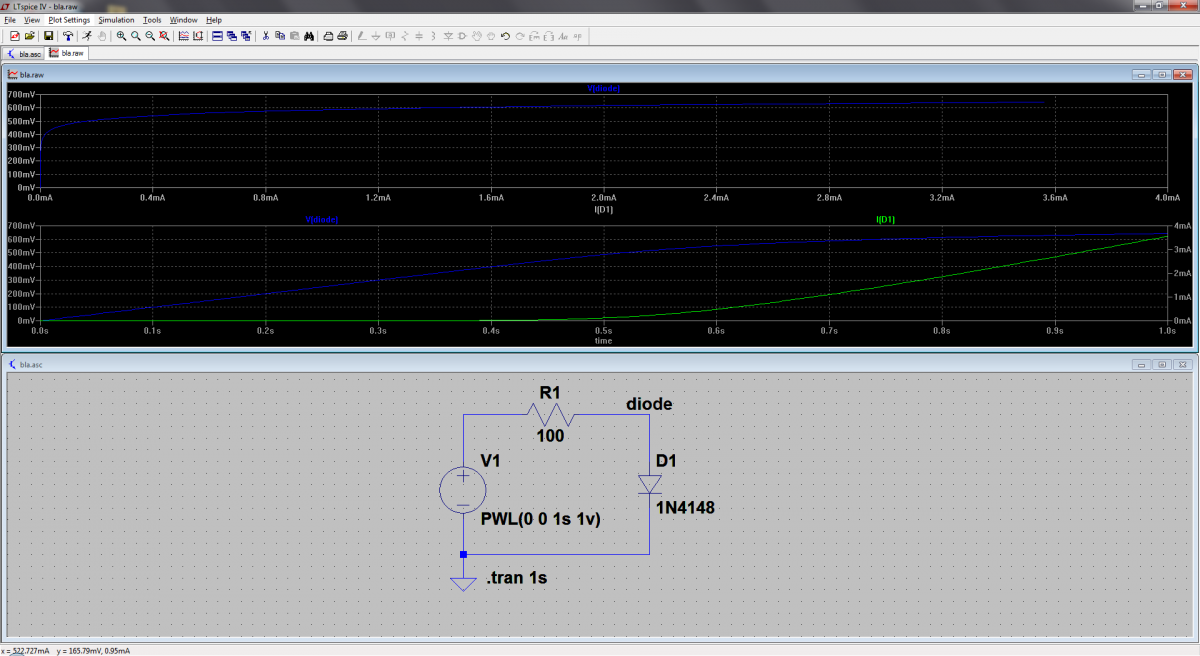Click the D1 diode symbol
This screenshot has height=656, width=1200.
tap(649, 485)
